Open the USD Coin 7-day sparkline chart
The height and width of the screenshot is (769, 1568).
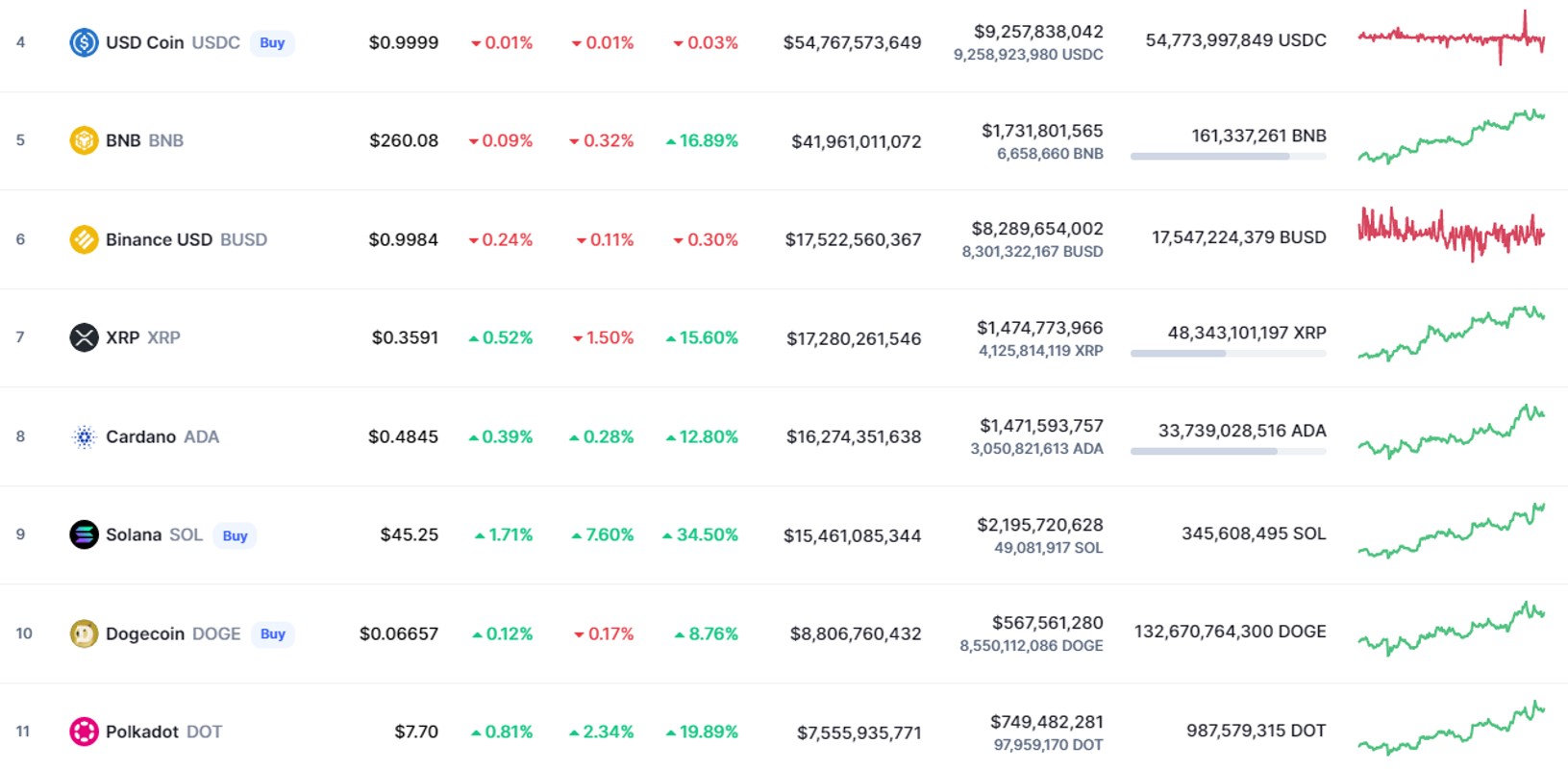click(1452, 38)
